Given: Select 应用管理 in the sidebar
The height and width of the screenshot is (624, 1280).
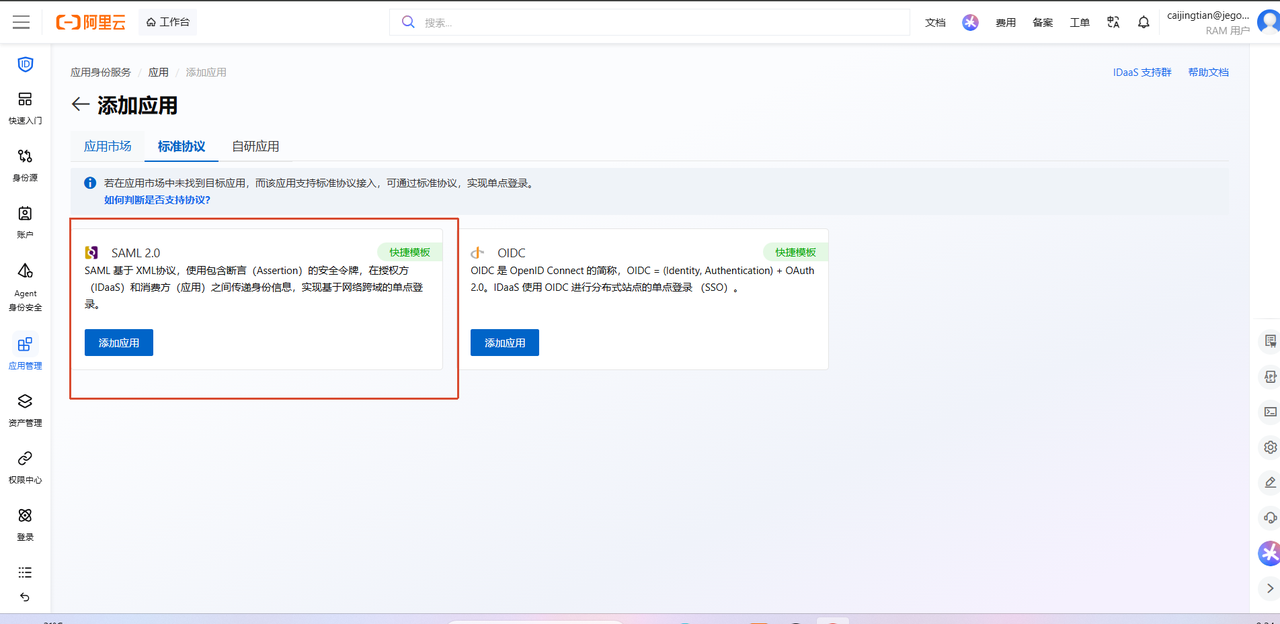Looking at the screenshot, I should (25, 353).
